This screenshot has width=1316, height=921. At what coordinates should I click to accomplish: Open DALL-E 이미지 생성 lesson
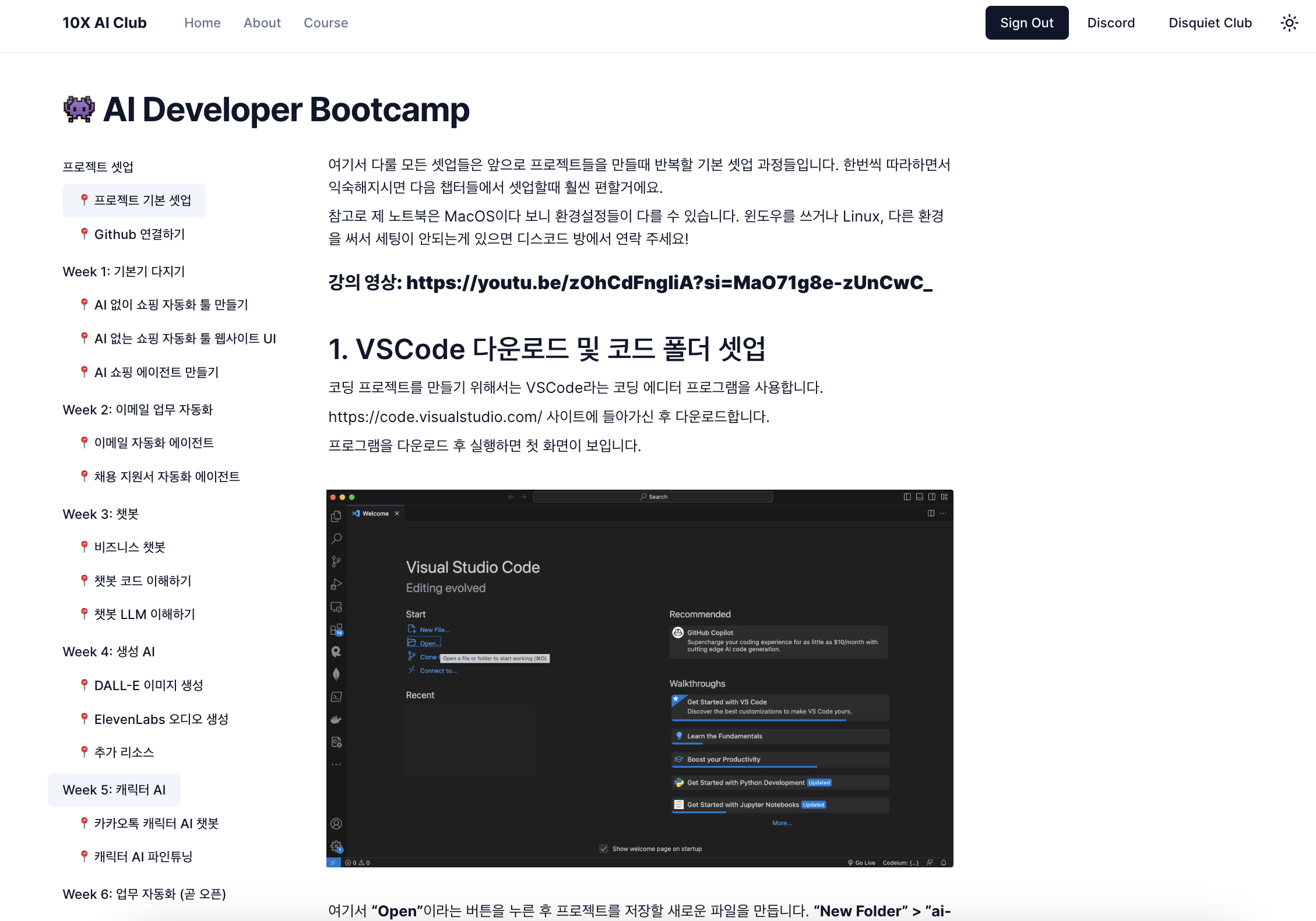tap(142, 686)
